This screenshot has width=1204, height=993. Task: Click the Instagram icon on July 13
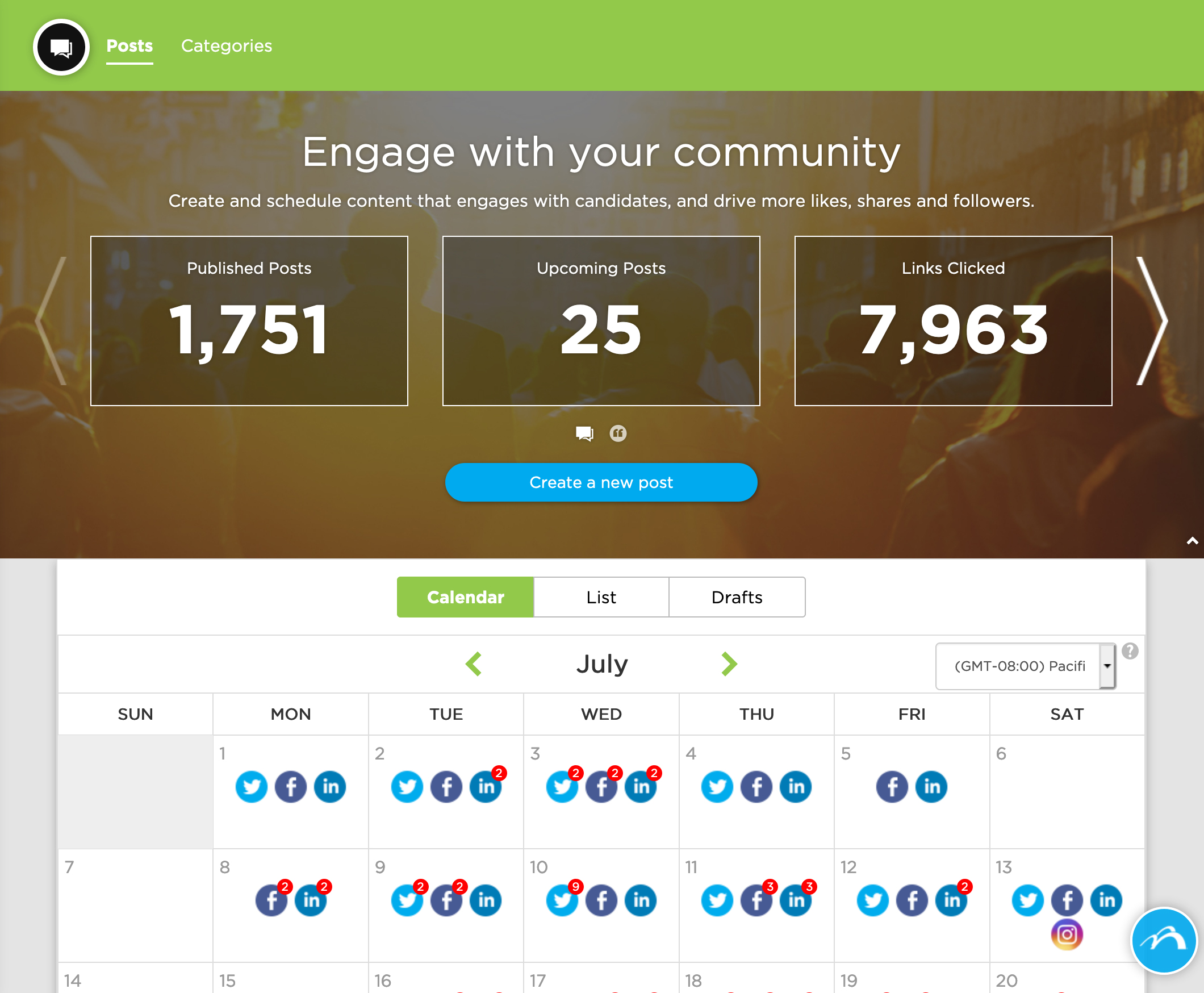1067,934
